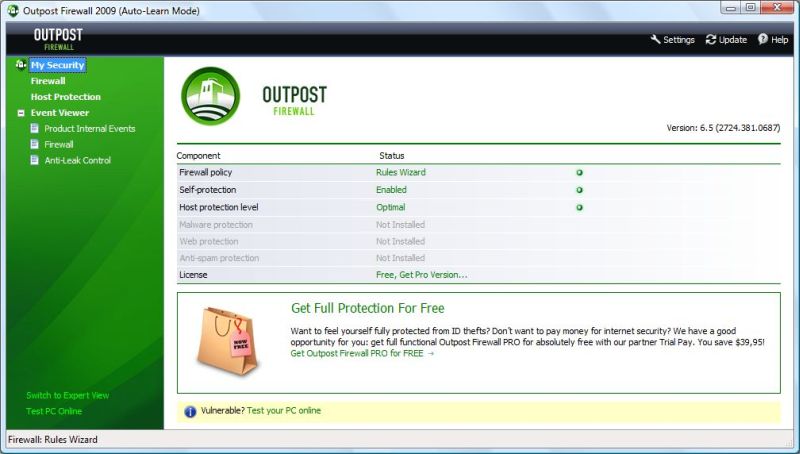Open Product Internal Events log
Viewport: 800px width, 454px height.
[90, 129]
